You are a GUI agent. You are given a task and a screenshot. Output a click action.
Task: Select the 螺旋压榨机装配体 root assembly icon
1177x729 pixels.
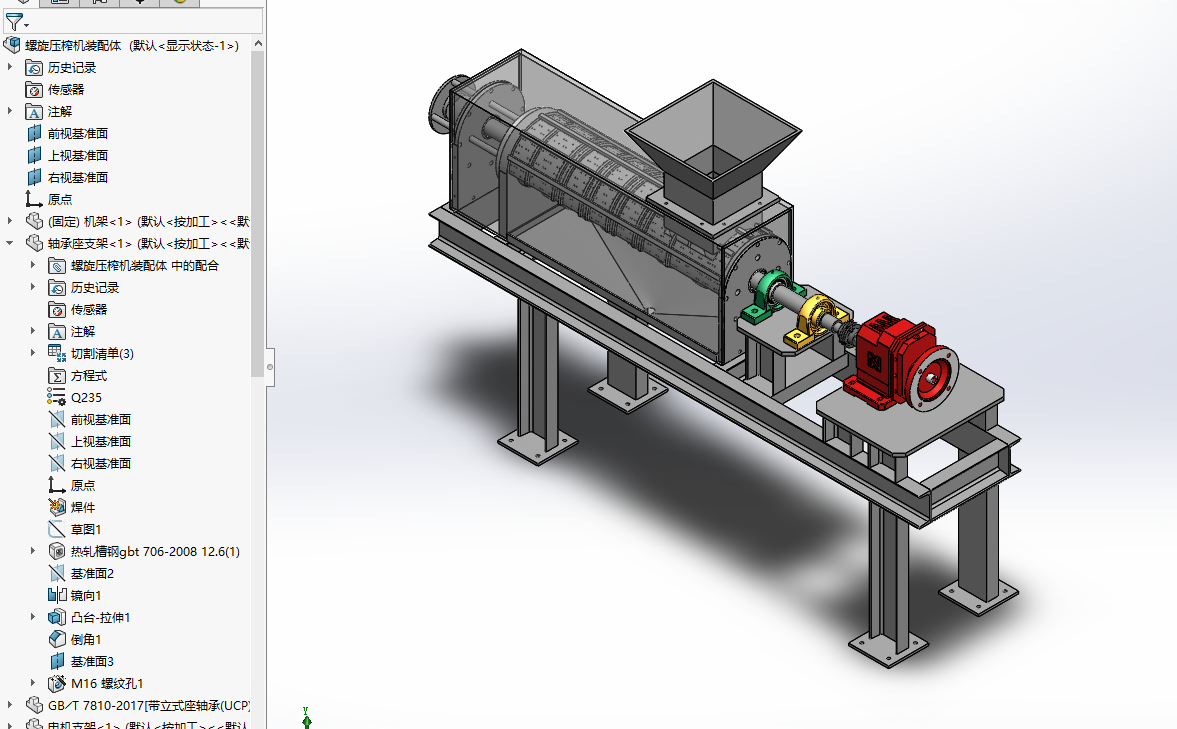click(12, 46)
